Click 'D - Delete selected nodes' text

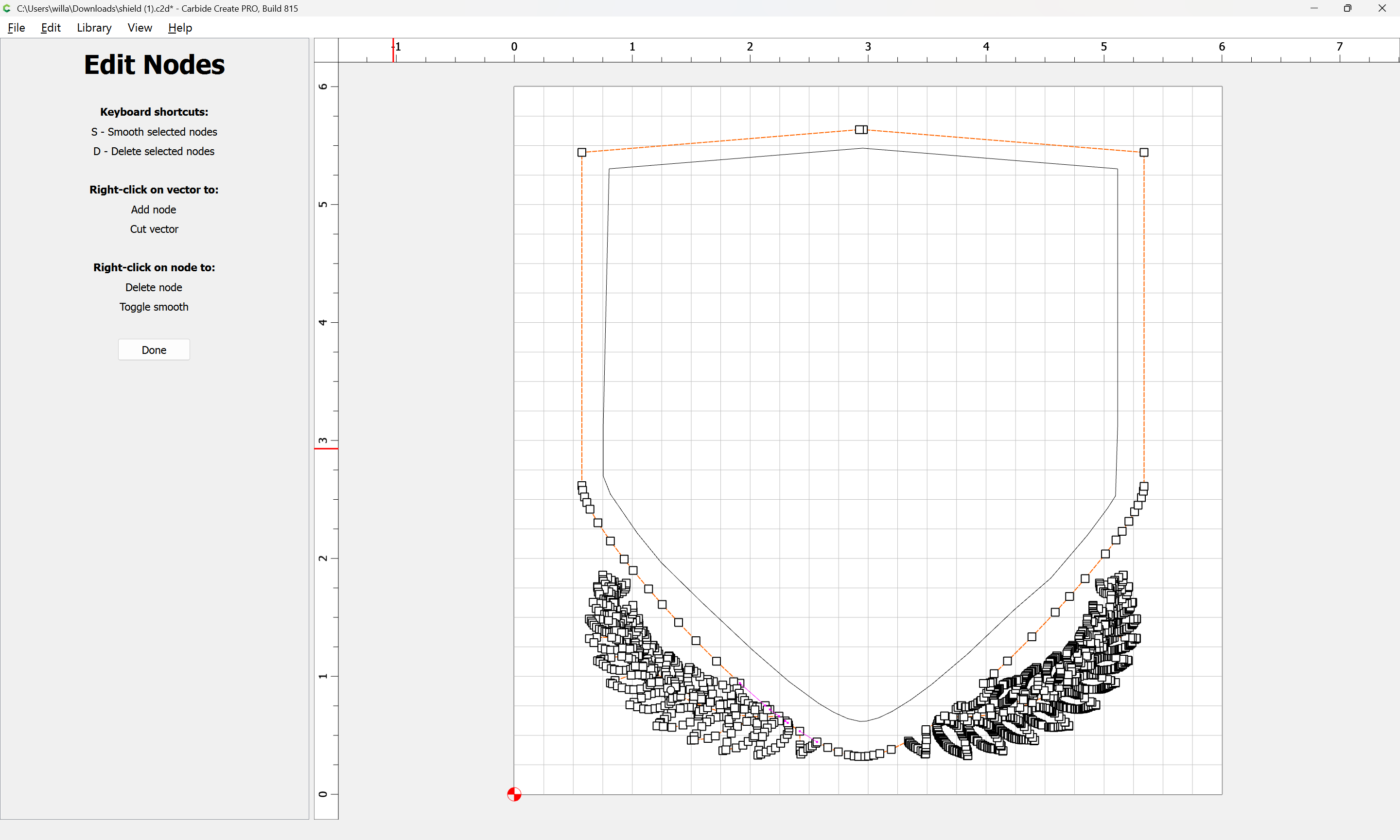point(154,151)
